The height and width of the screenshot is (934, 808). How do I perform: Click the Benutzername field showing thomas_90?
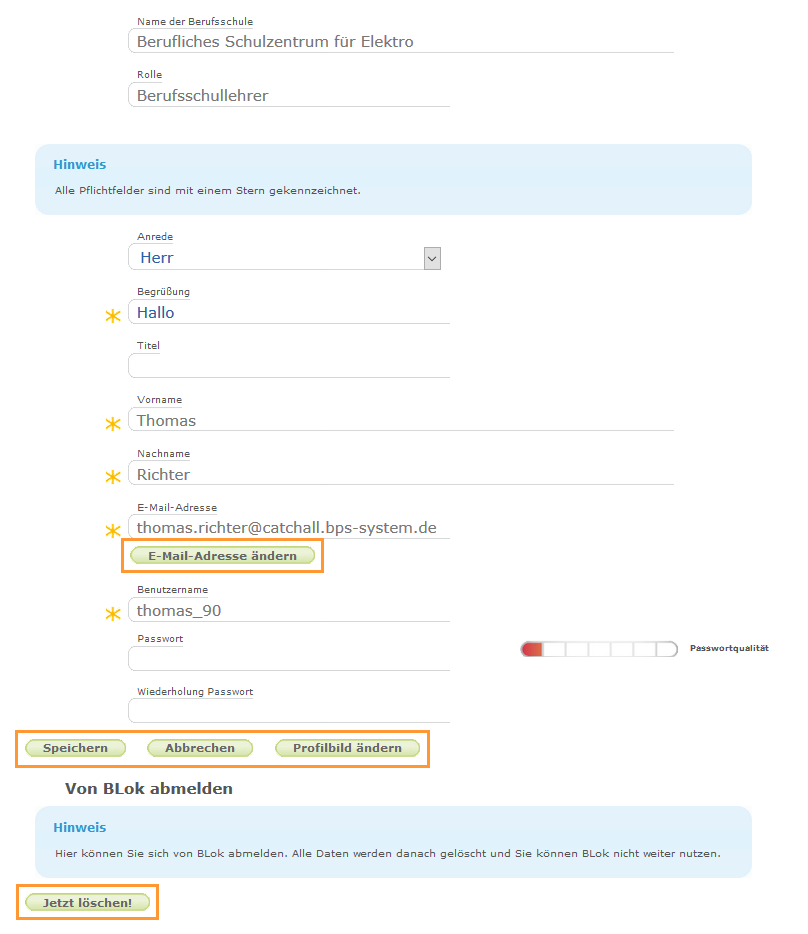[x=290, y=610]
